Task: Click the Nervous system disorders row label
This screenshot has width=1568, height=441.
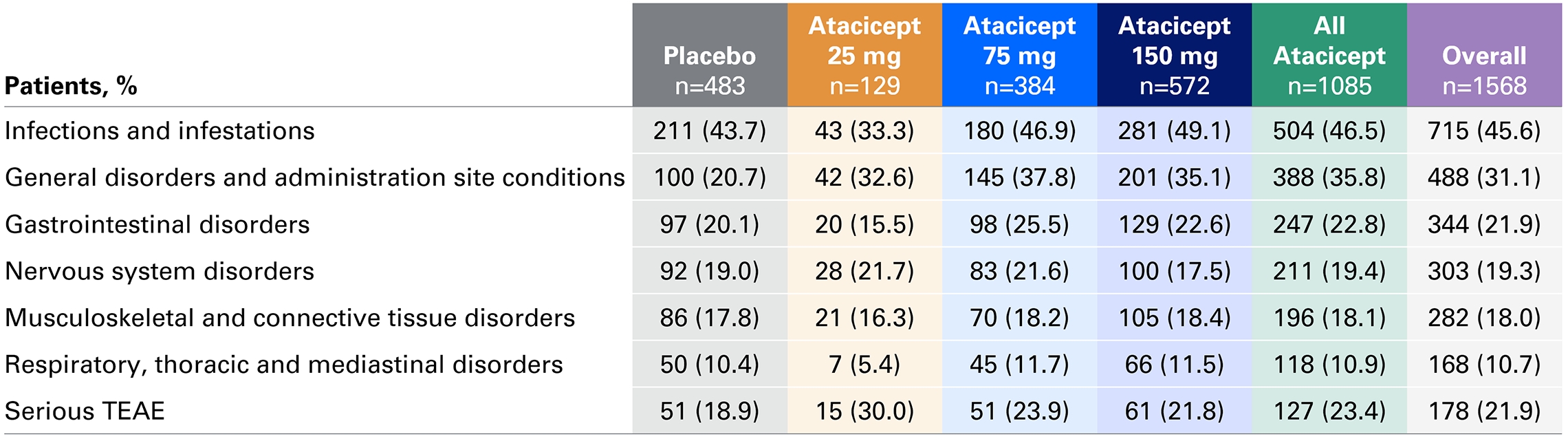Action: click(x=159, y=271)
